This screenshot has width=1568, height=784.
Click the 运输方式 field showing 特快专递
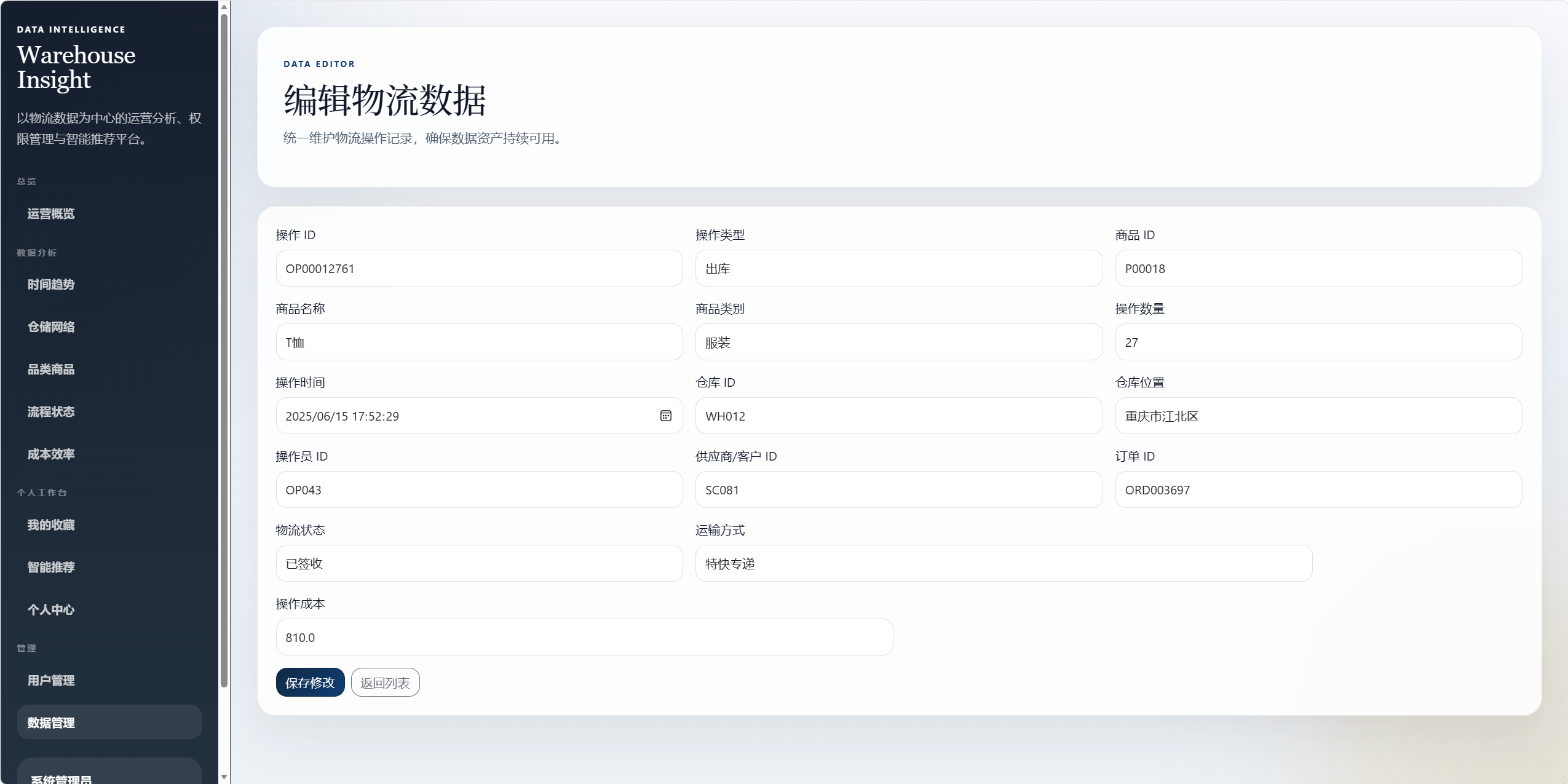point(1004,563)
